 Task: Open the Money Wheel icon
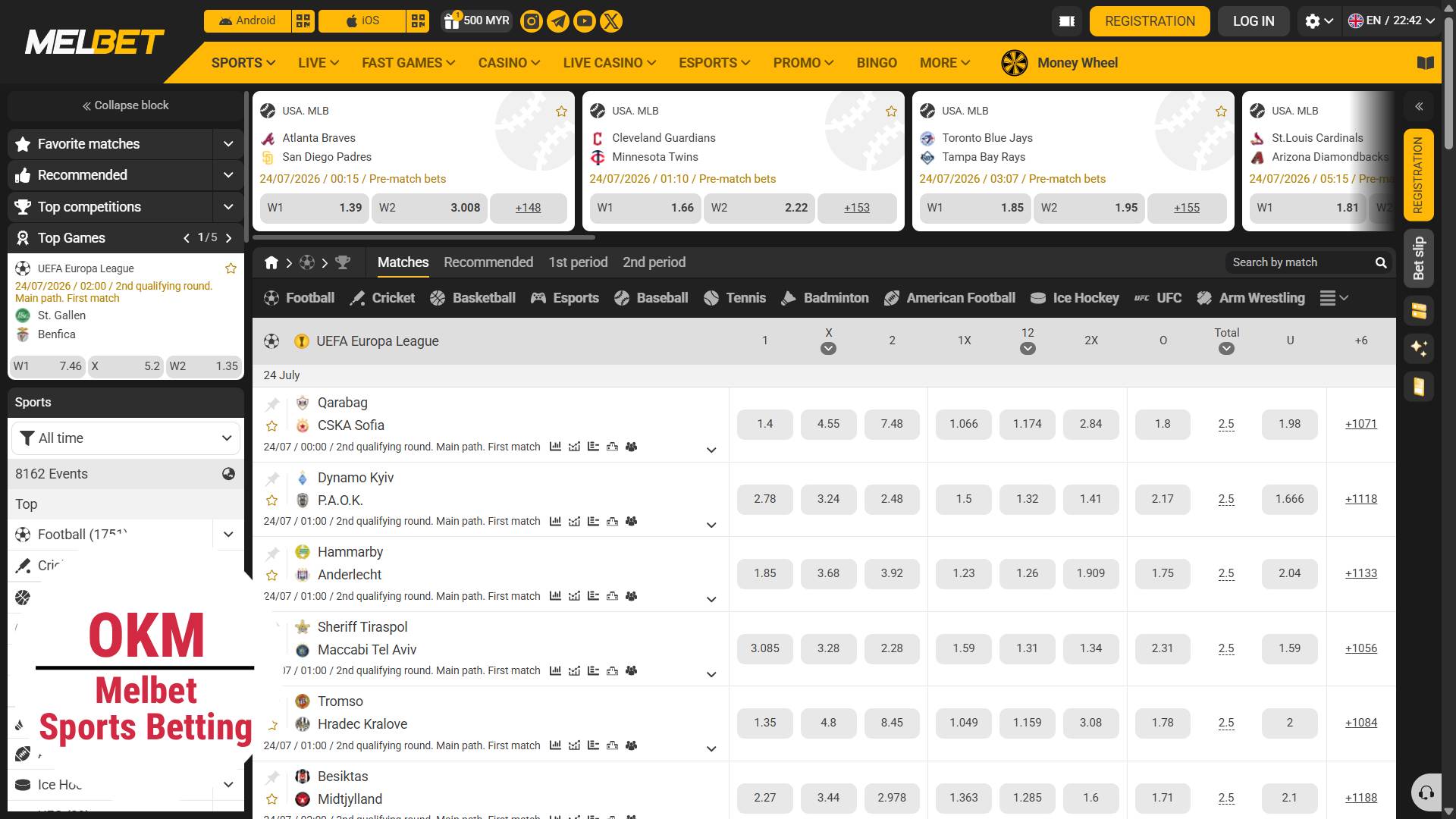1015,63
